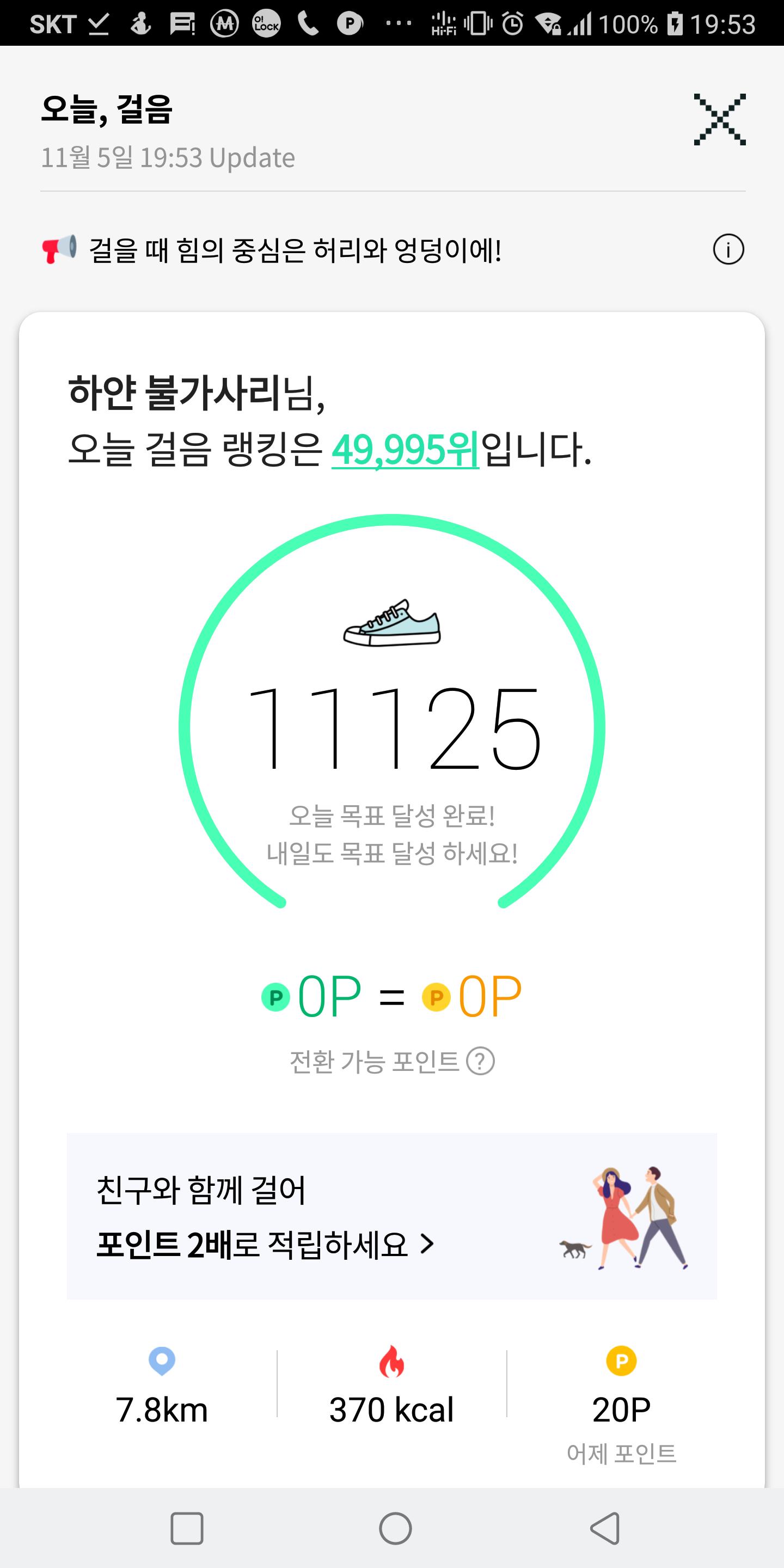The width and height of the screenshot is (784, 1568).
Task: Tap the flame calories icon
Action: pos(391,1361)
